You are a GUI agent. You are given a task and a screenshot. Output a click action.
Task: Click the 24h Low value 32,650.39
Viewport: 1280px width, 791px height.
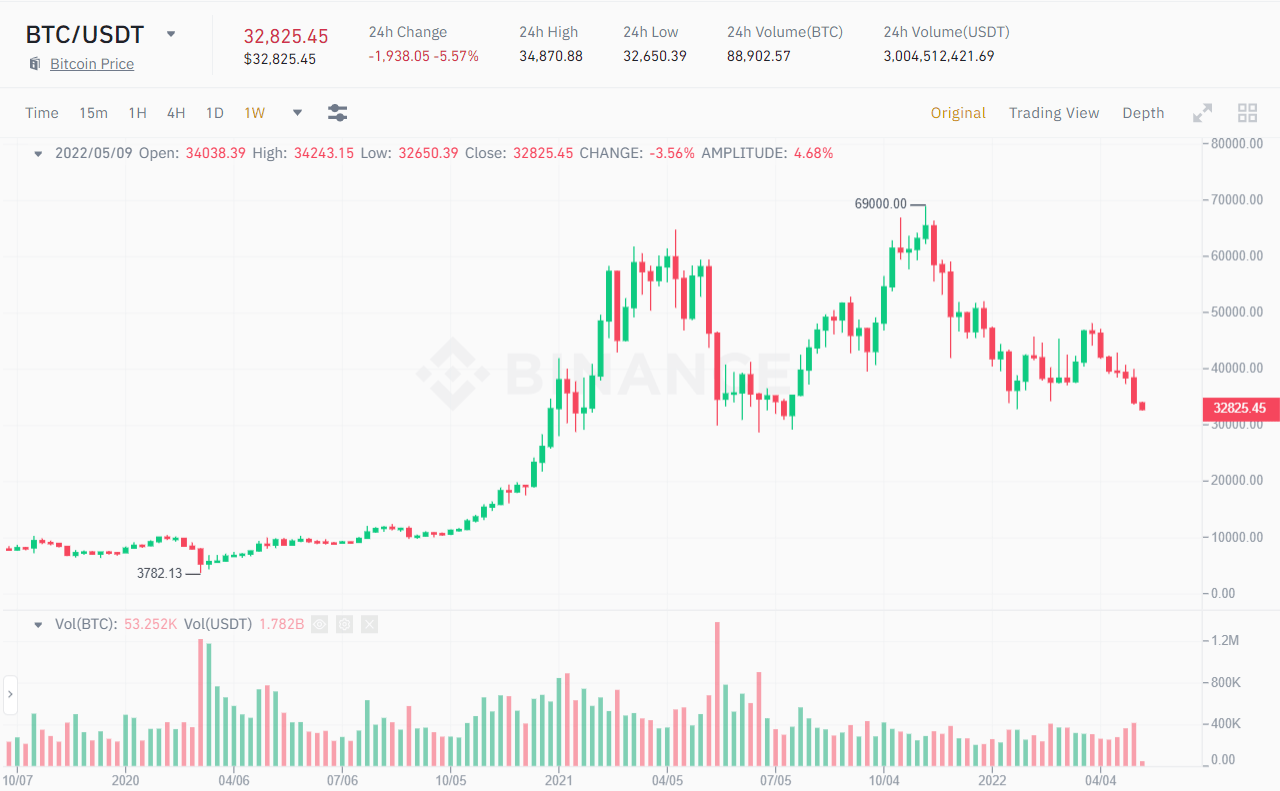coord(654,56)
